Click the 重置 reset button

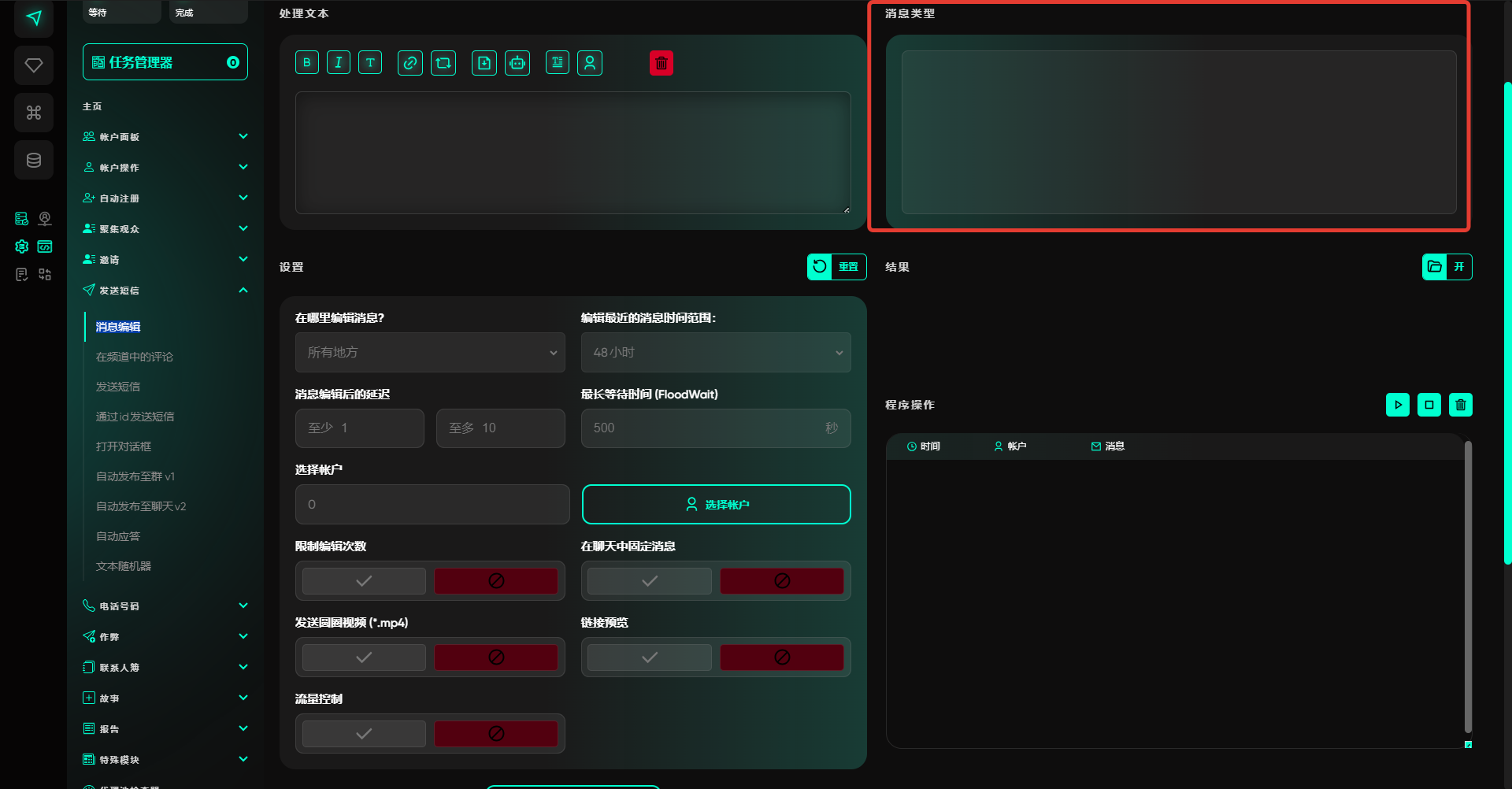836,267
